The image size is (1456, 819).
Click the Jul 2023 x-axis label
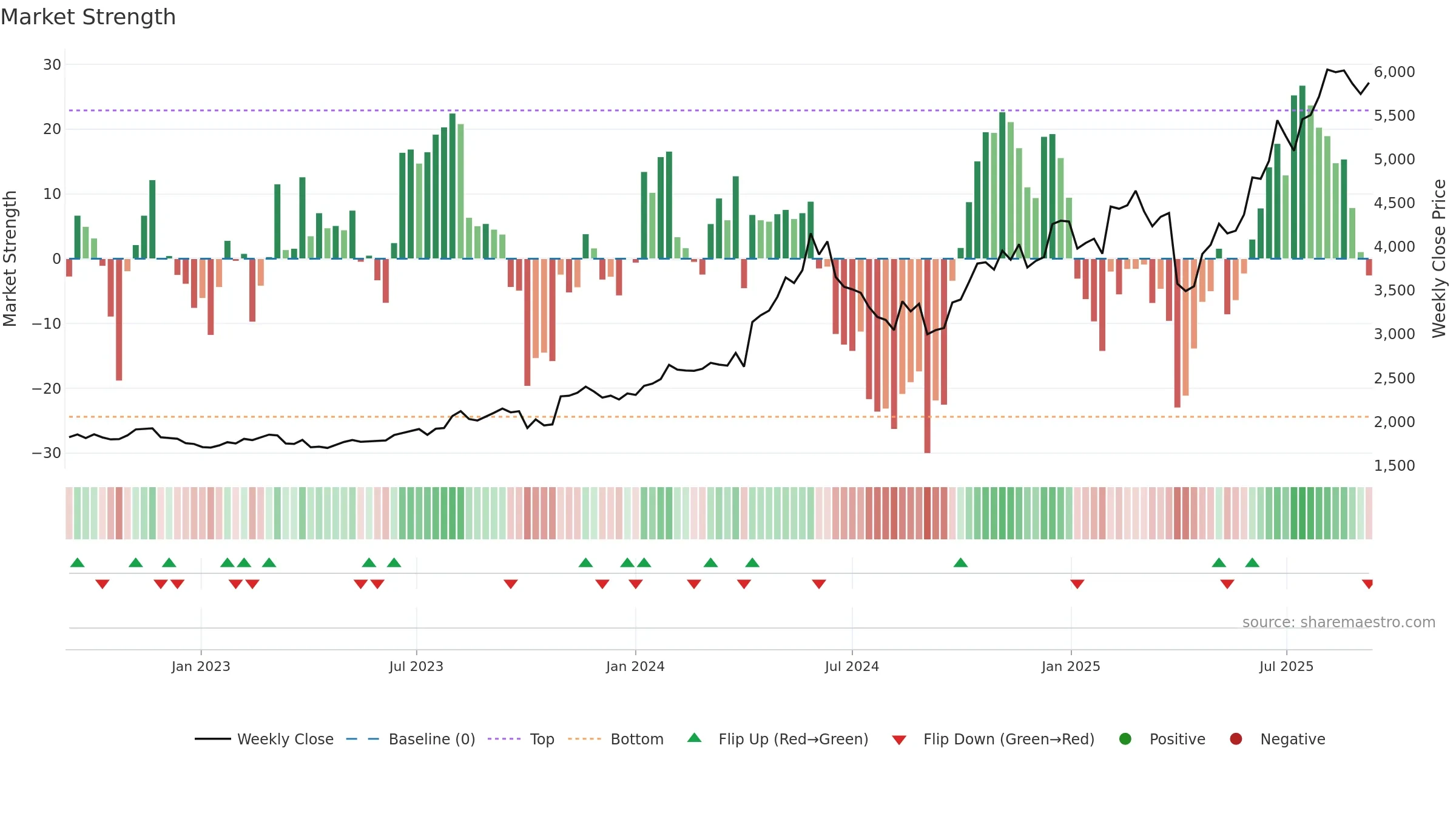[416, 666]
